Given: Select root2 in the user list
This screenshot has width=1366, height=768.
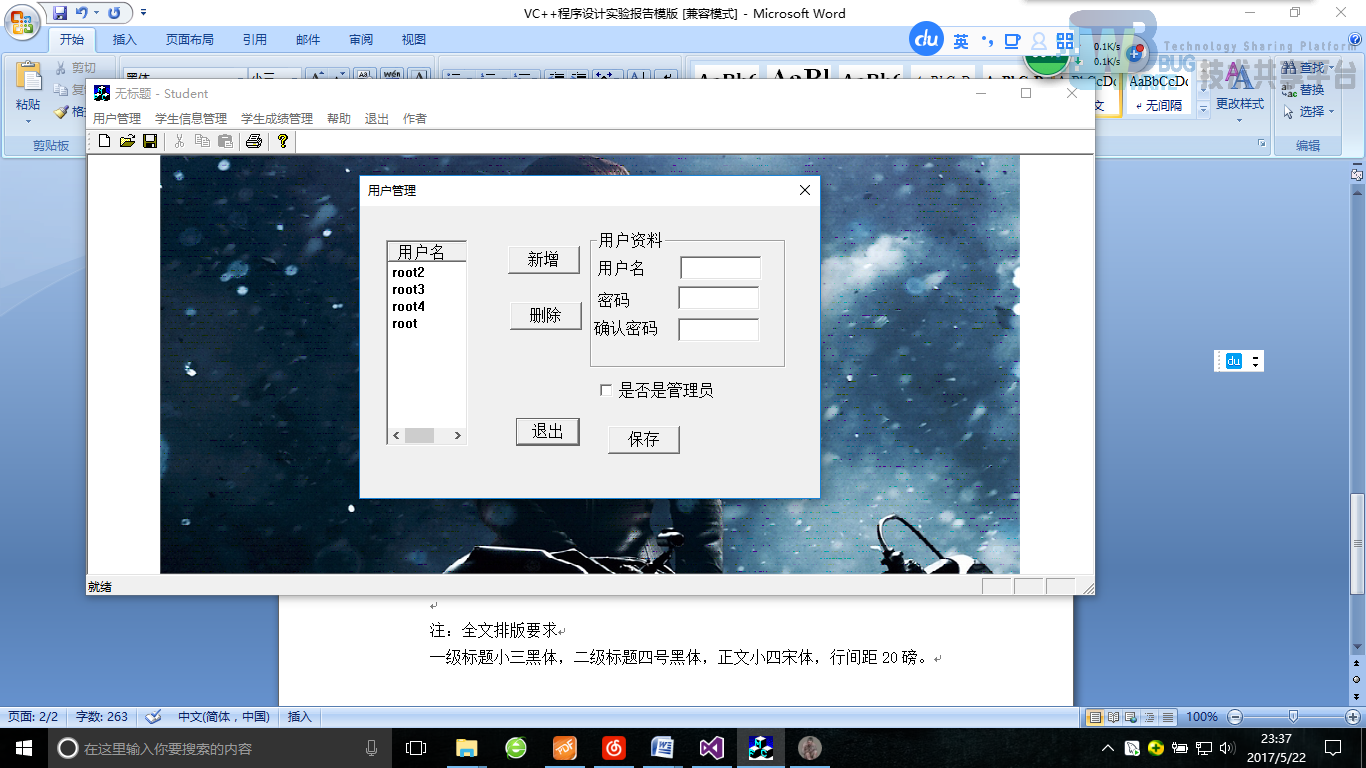Looking at the screenshot, I should click(409, 273).
